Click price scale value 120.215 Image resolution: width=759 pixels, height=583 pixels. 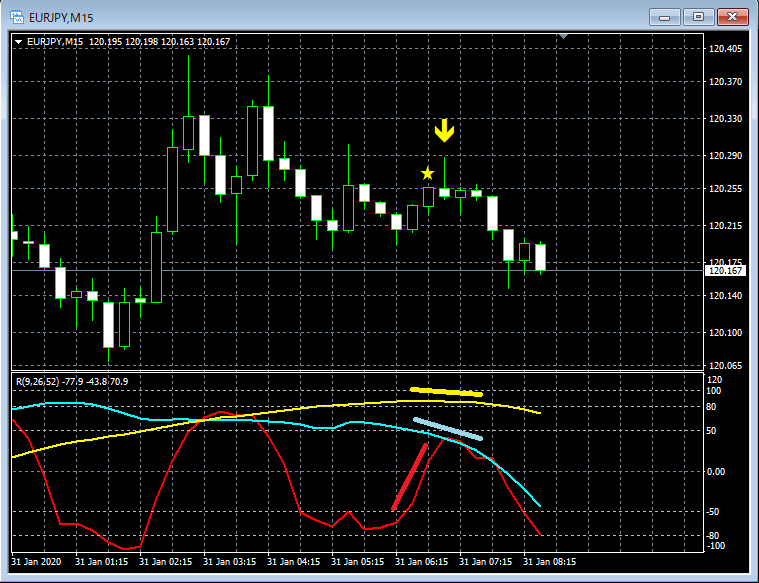click(x=725, y=226)
